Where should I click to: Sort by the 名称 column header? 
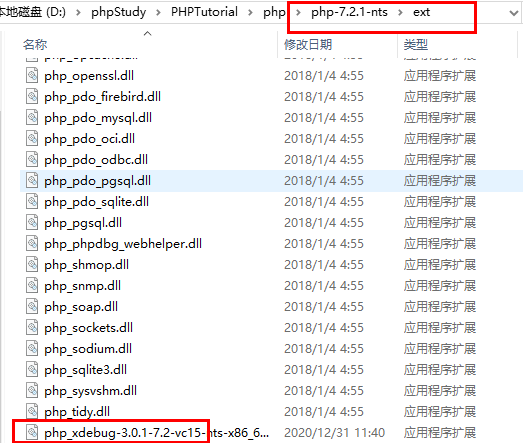coord(35,44)
